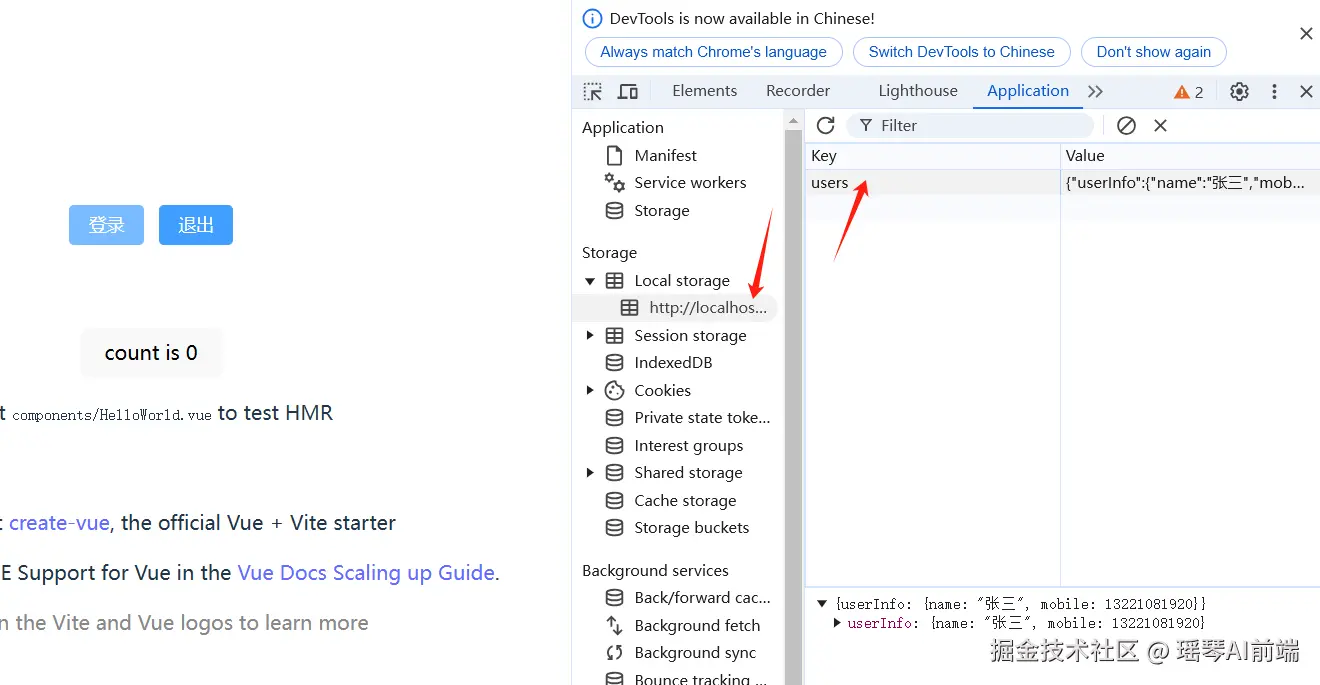Click the Background fetch arrows icon
1320x685 pixels.
[x=615, y=625]
